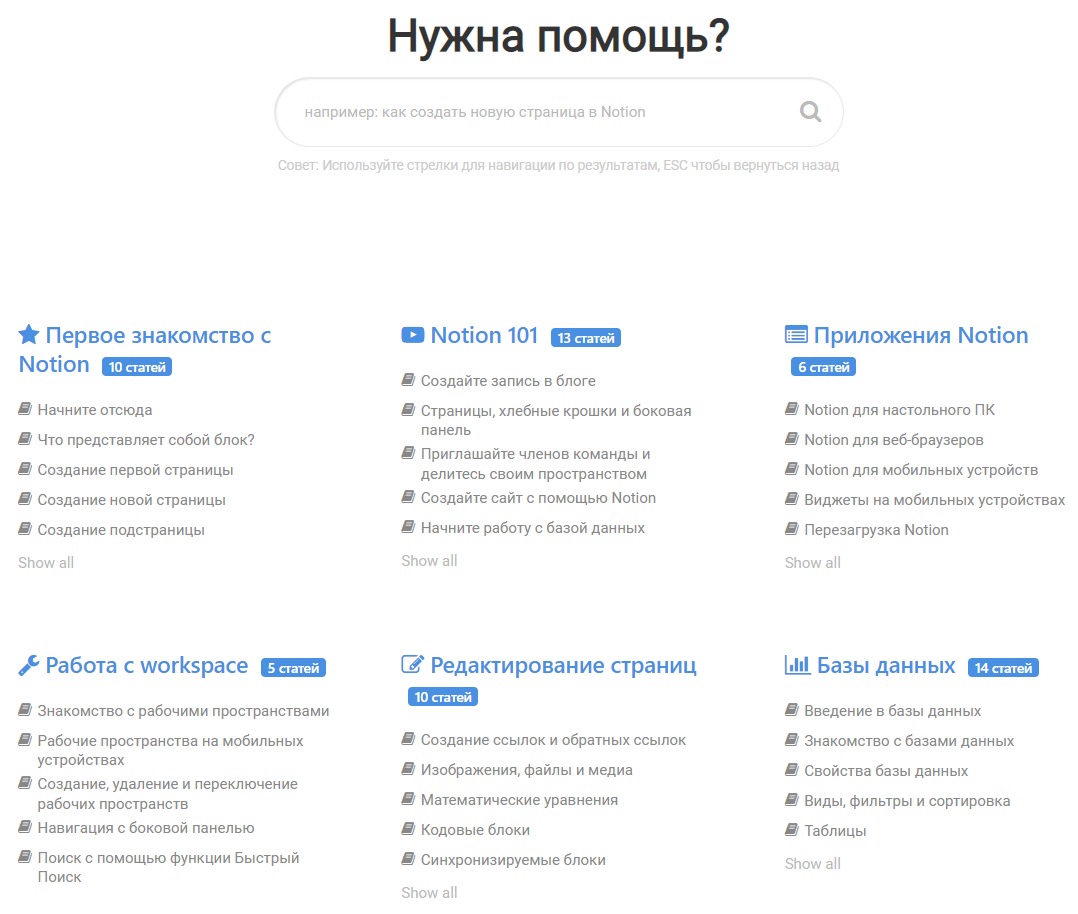1078x914 pixels.
Task: Open article Виды, фильтры и сортировка
Action: click(x=908, y=801)
